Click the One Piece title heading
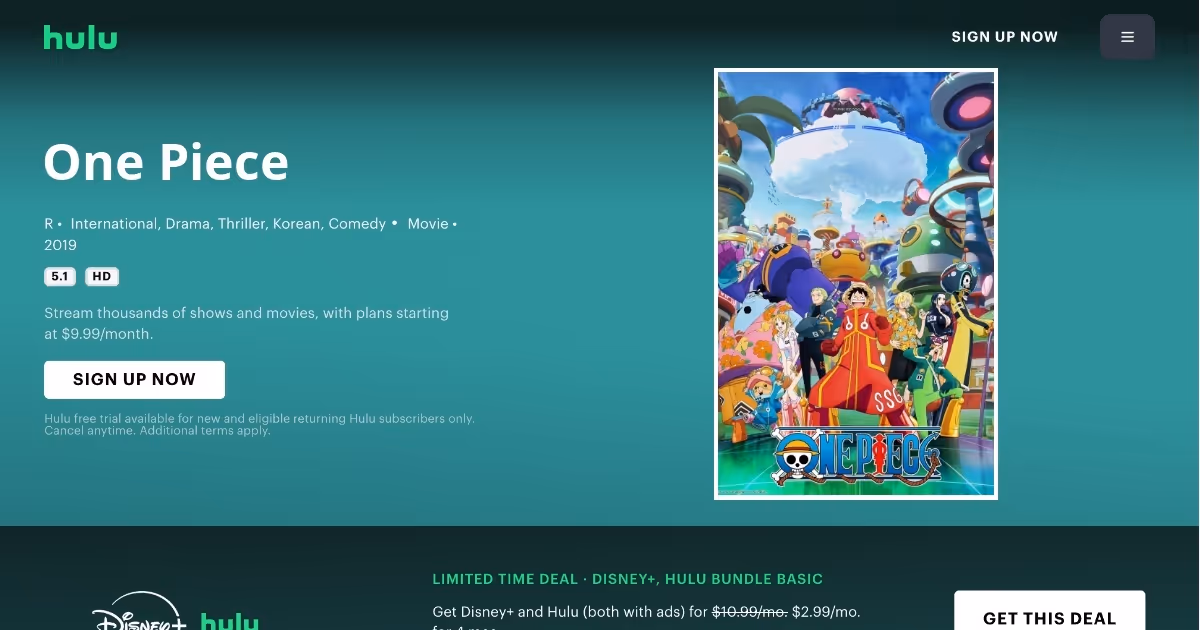 [166, 162]
